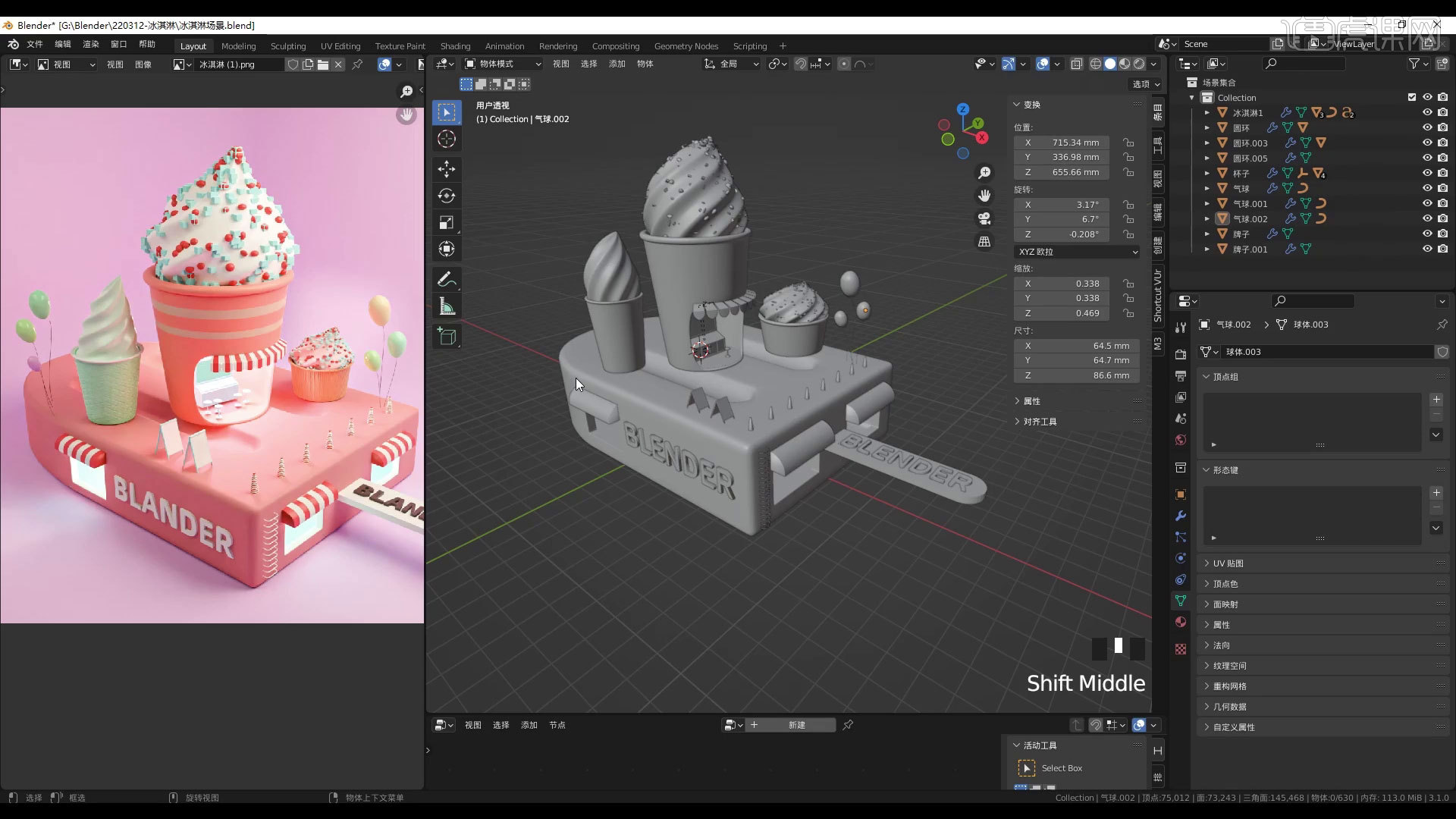The image size is (1456, 819).
Task: Open the Modifier properties wrench tab
Action: 1180,516
